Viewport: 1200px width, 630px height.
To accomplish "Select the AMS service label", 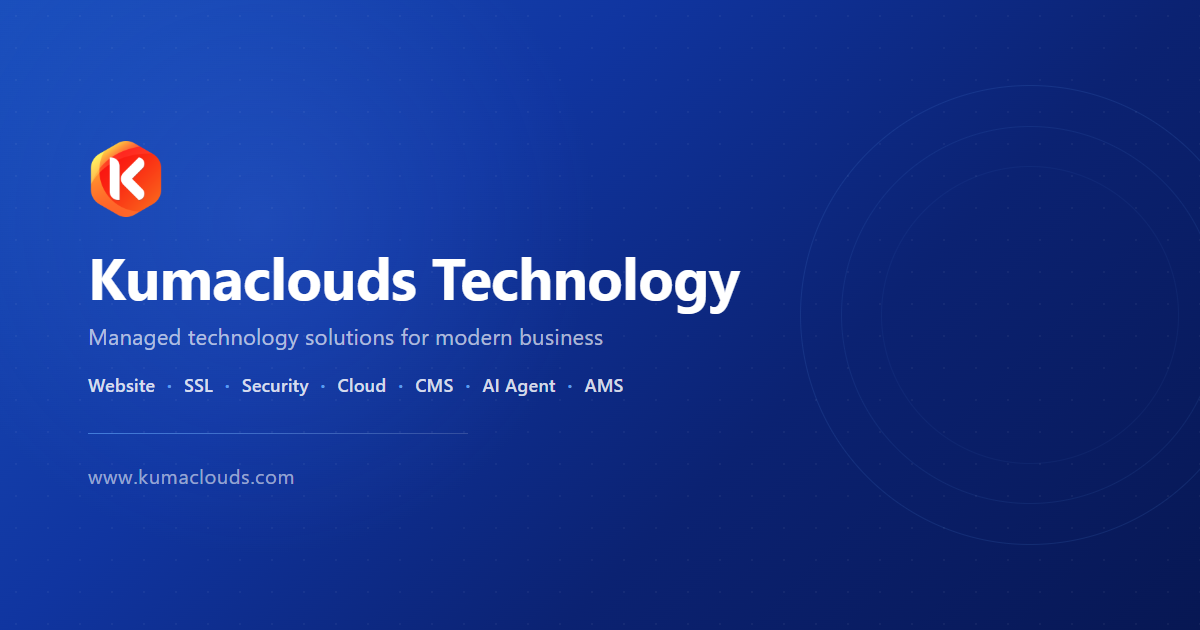I will (x=604, y=386).
